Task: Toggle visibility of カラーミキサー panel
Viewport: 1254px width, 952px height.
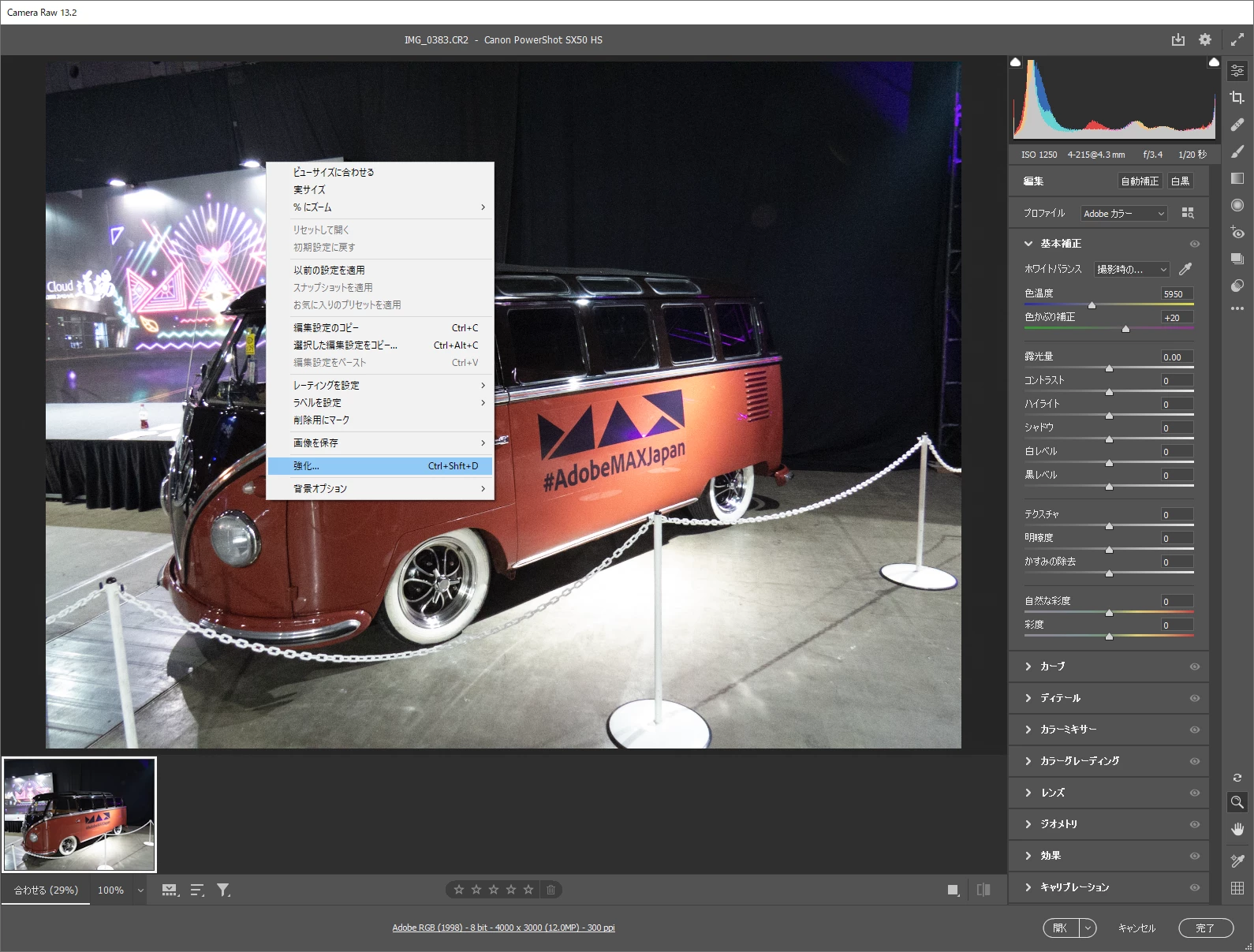Action: (x=1195, y=730)
